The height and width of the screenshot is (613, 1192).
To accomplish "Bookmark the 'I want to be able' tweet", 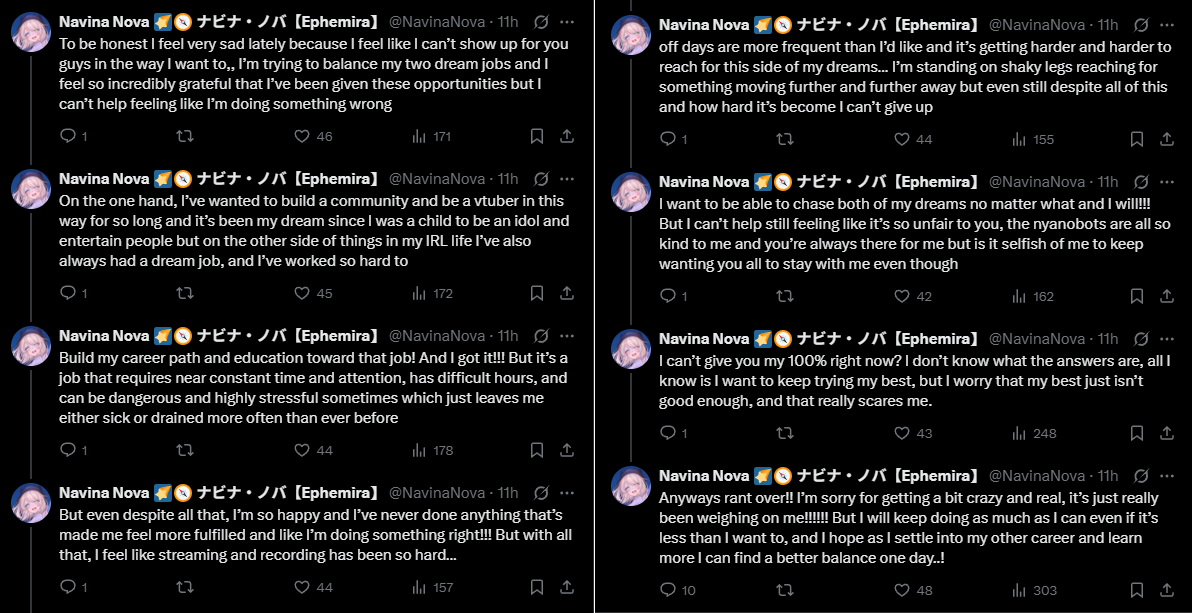I will click(x=1137, y=296).
